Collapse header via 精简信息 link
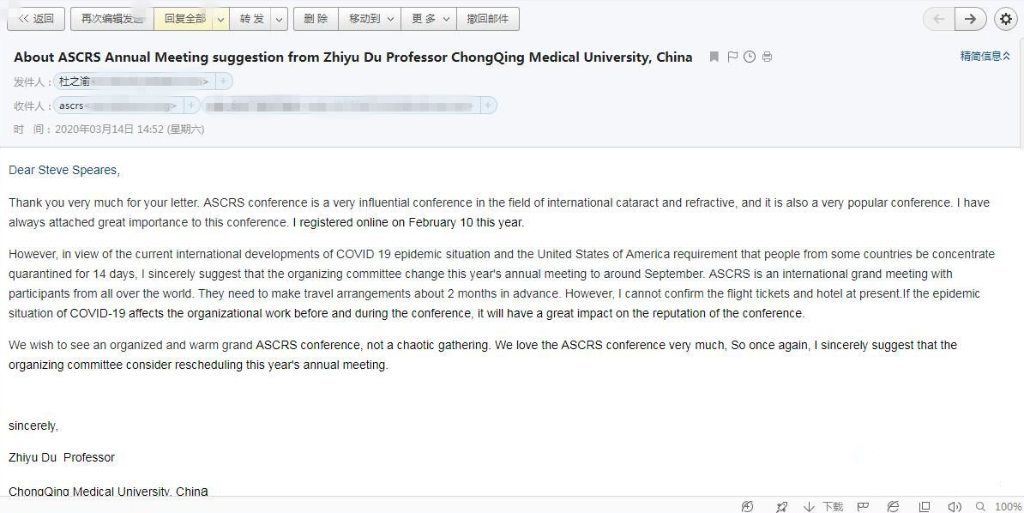This screenshot has height=513, width=1024. click(985, 57)
